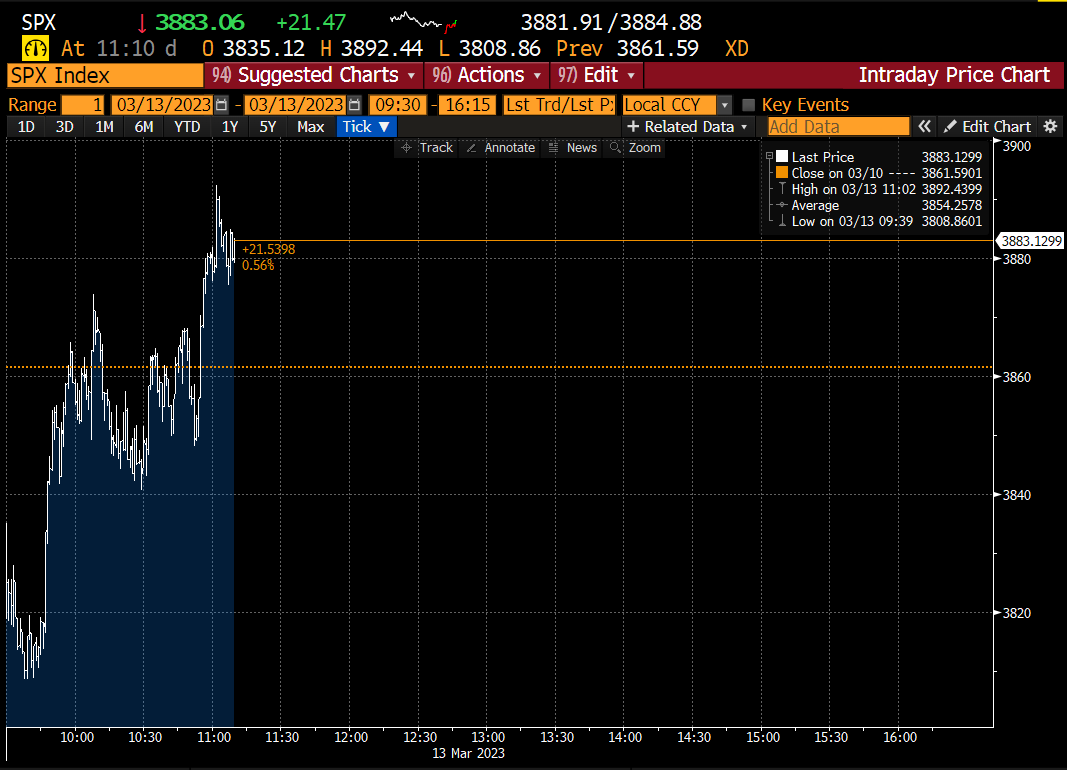Collapse the legend panel via double-chevron icon
The width and height of the screenshot is (1067, 770).
[925, 126]
